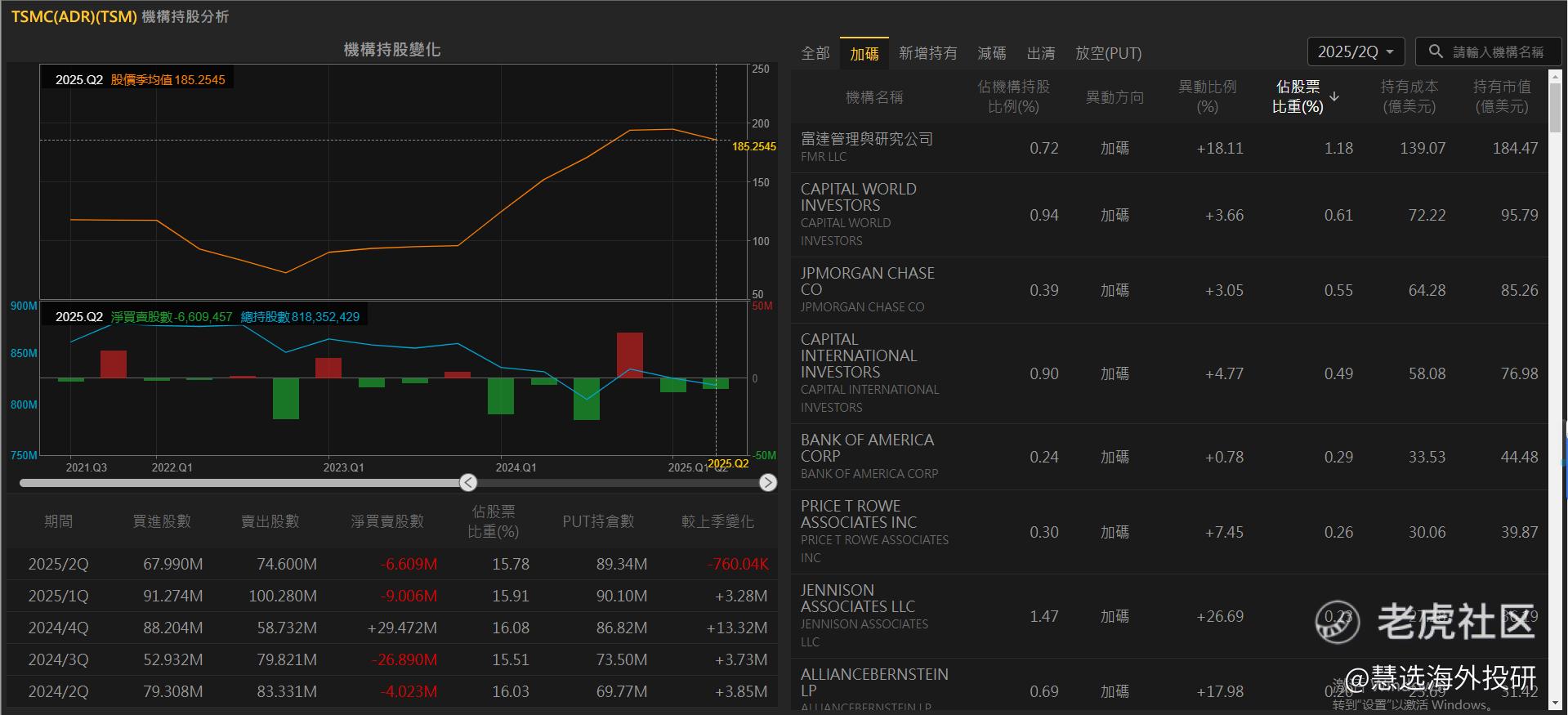
Task: Click the 淨買賣股數 column header
Action: (387, 521)
